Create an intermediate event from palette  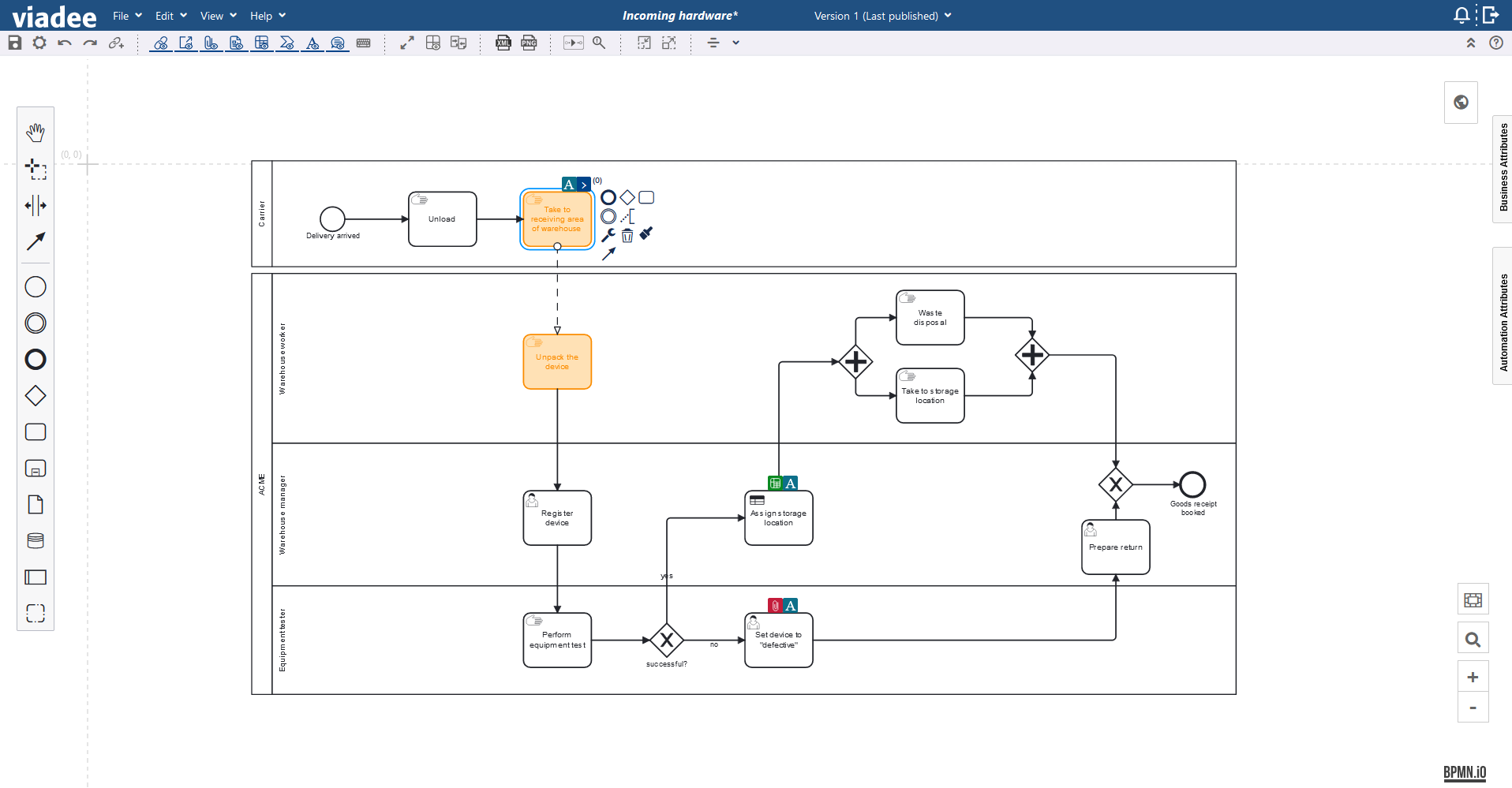(x=36, y=323)
